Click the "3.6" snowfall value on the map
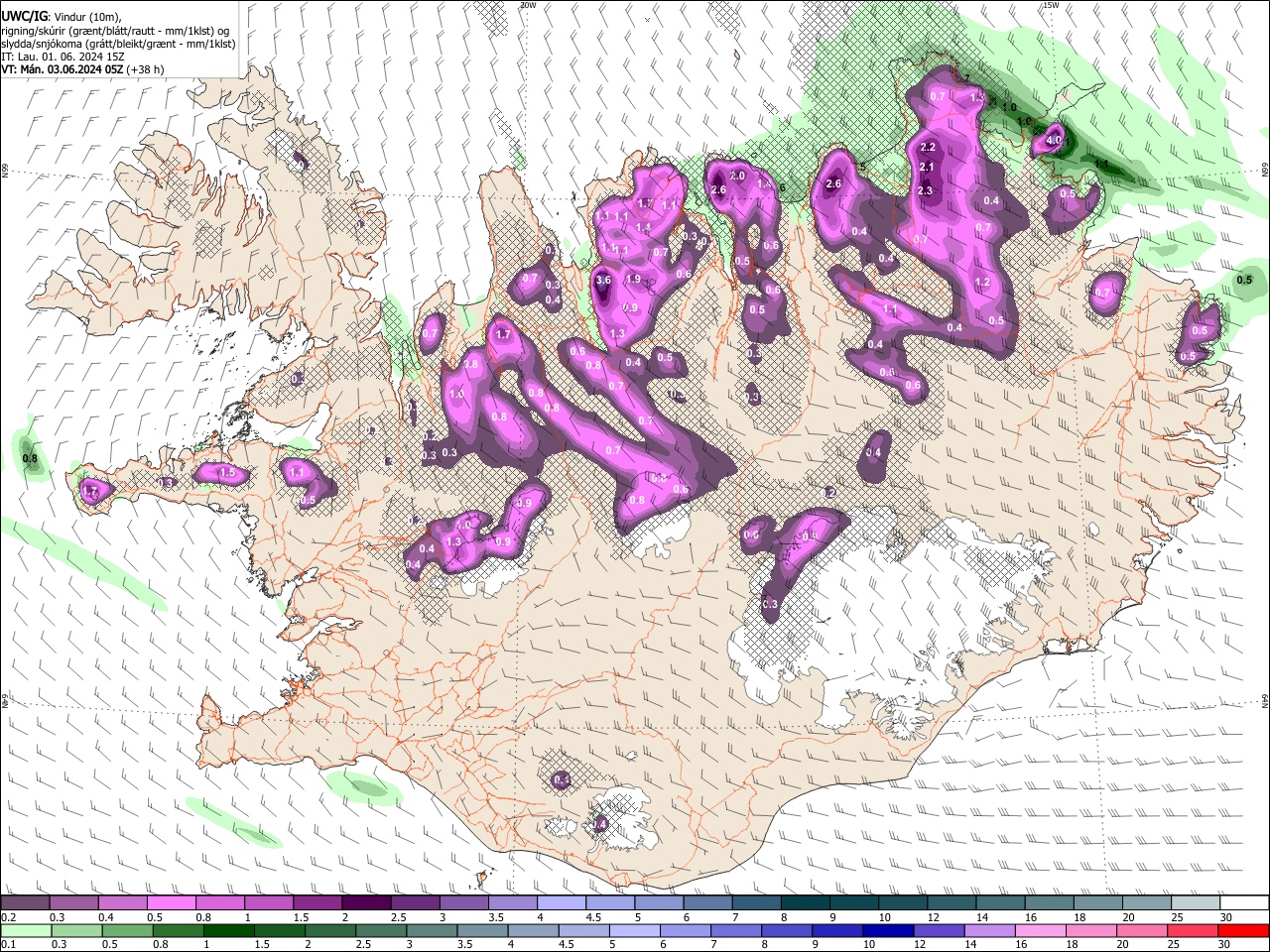This screenshot has width=1270, height=952. coord(603,281)
